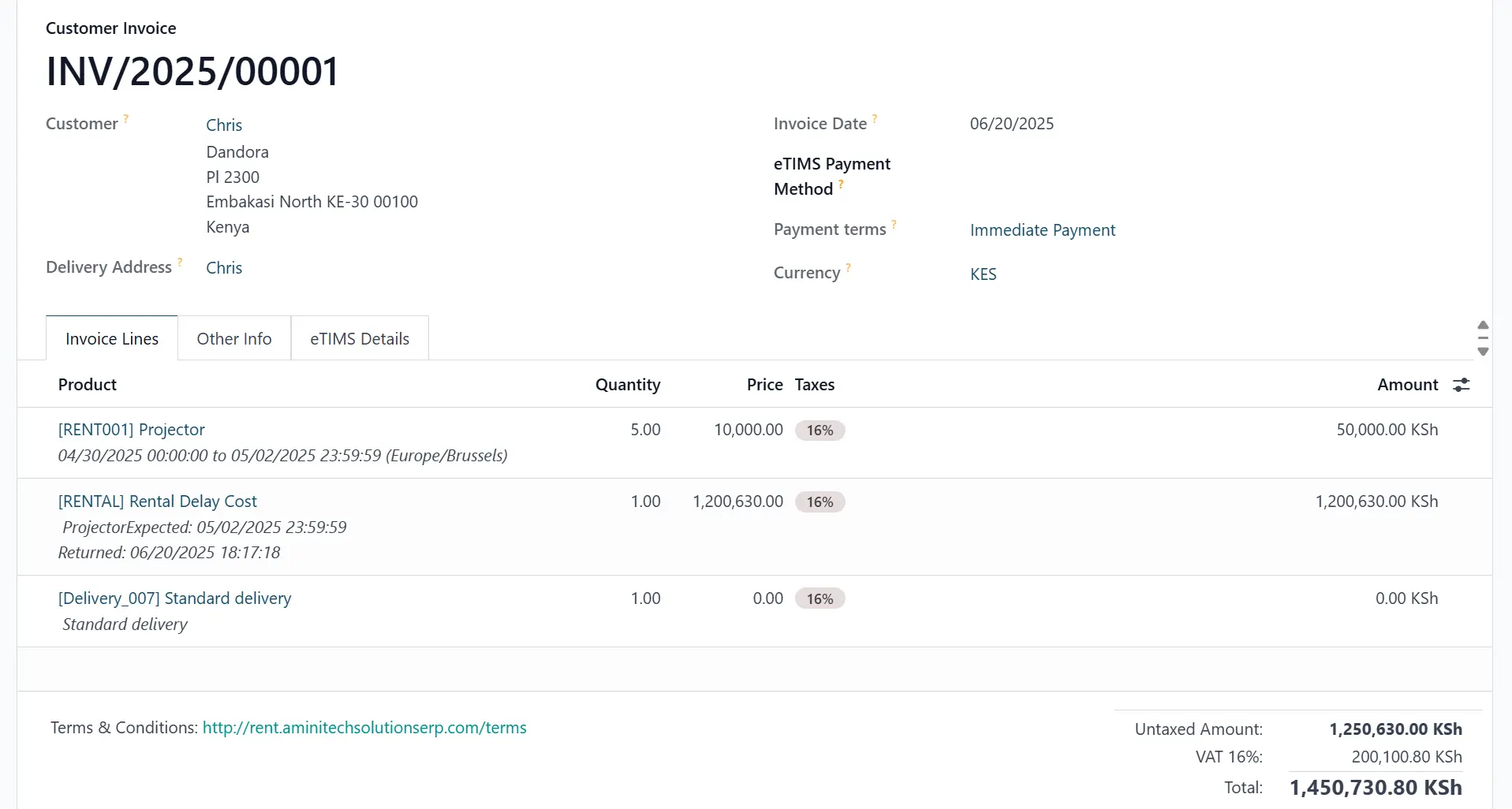Viewport: 1512px width, 809px height.
Task: Click help icon beside Currency label
Action: (848, 268)
